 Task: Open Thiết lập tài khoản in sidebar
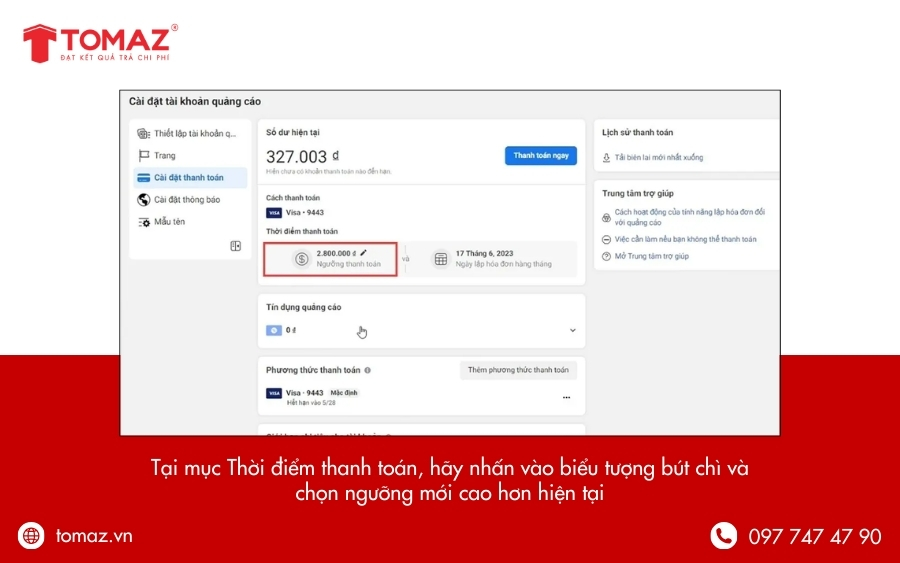click(195, 134)
